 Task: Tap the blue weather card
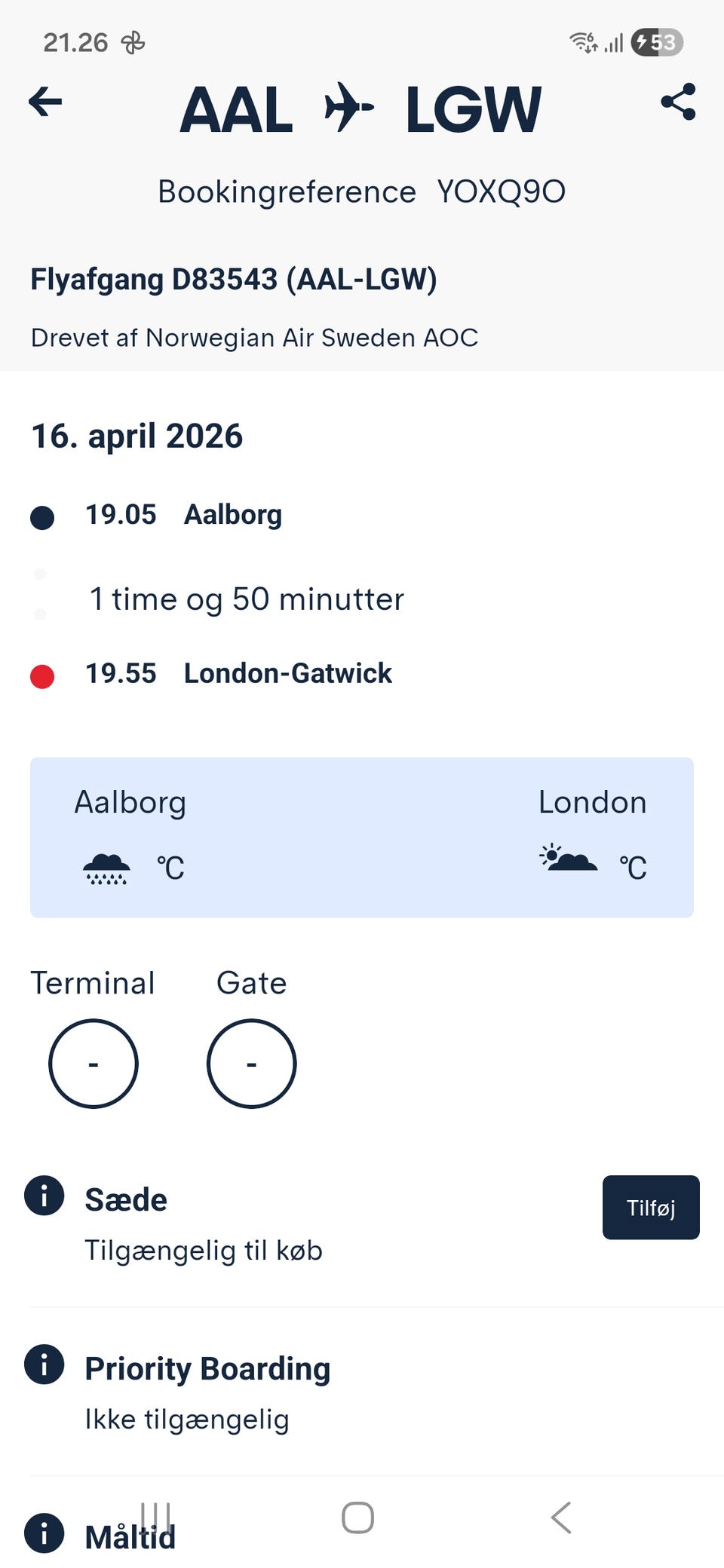point(362,837)
